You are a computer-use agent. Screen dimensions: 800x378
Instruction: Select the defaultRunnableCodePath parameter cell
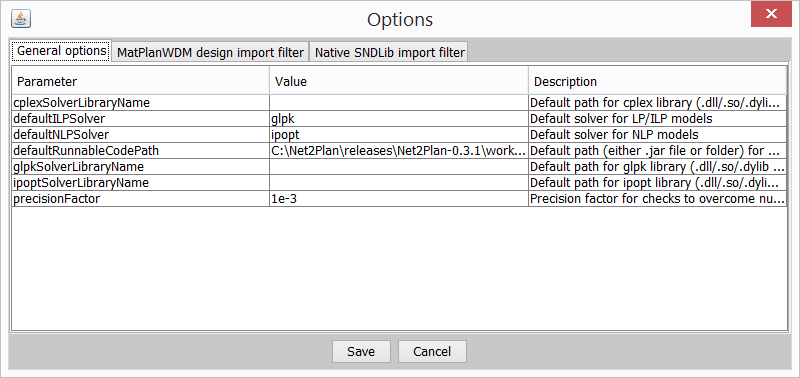tap(141, 150)
